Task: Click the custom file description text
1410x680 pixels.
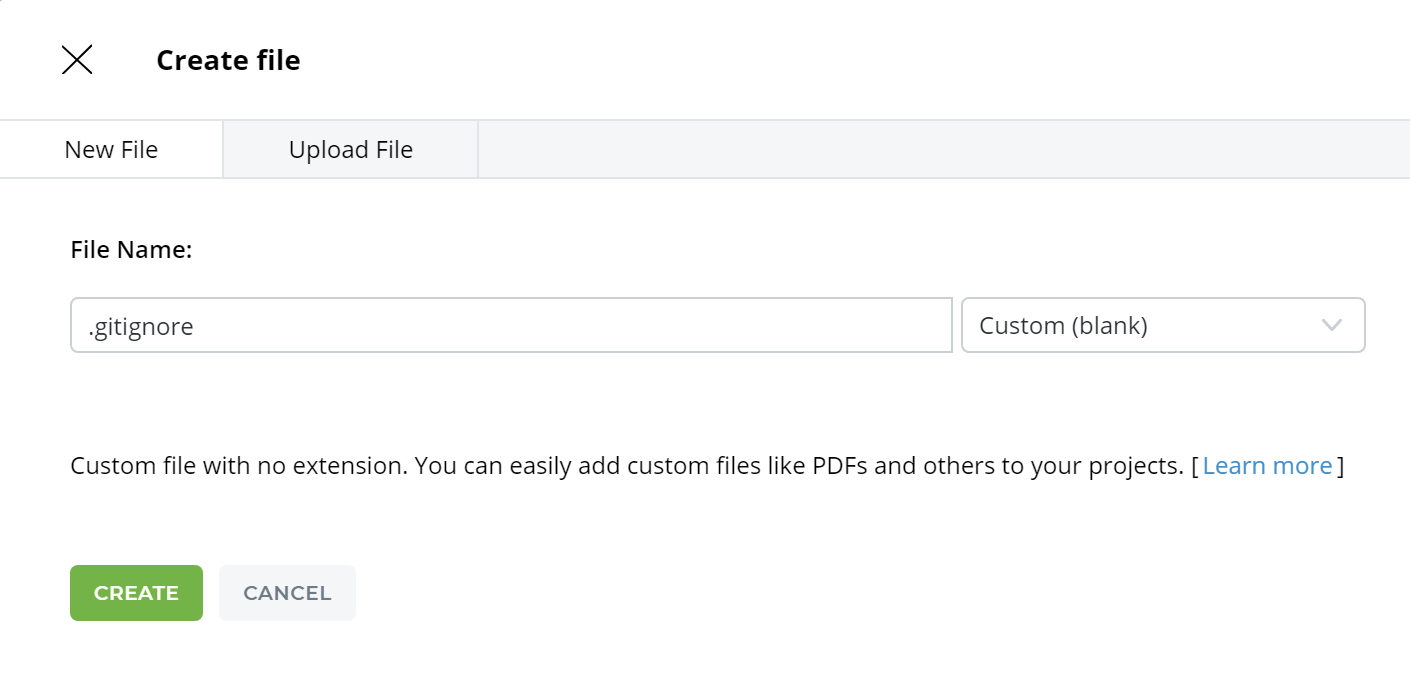Action: pos(626,466)
